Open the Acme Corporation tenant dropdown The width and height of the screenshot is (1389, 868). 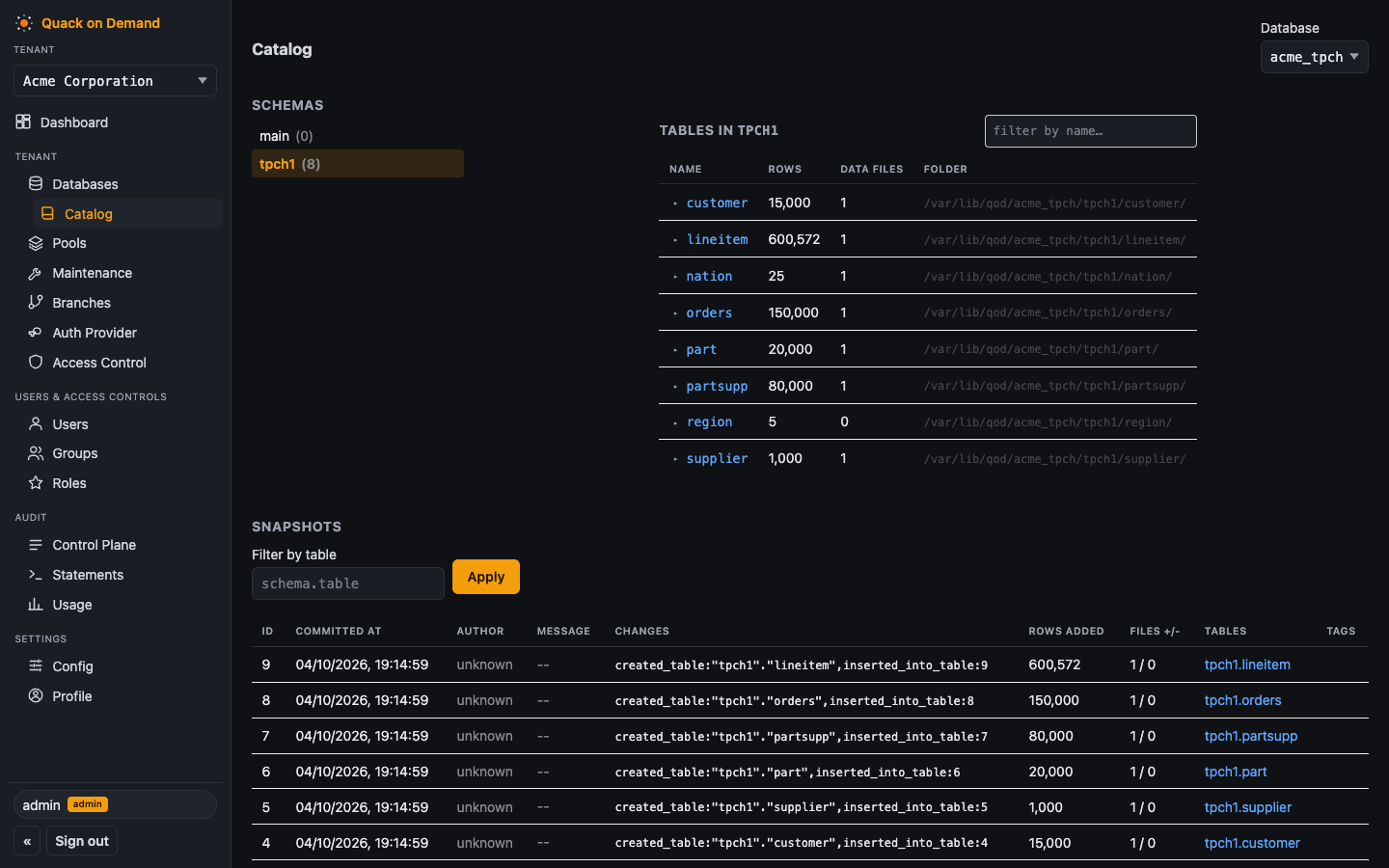115,81
